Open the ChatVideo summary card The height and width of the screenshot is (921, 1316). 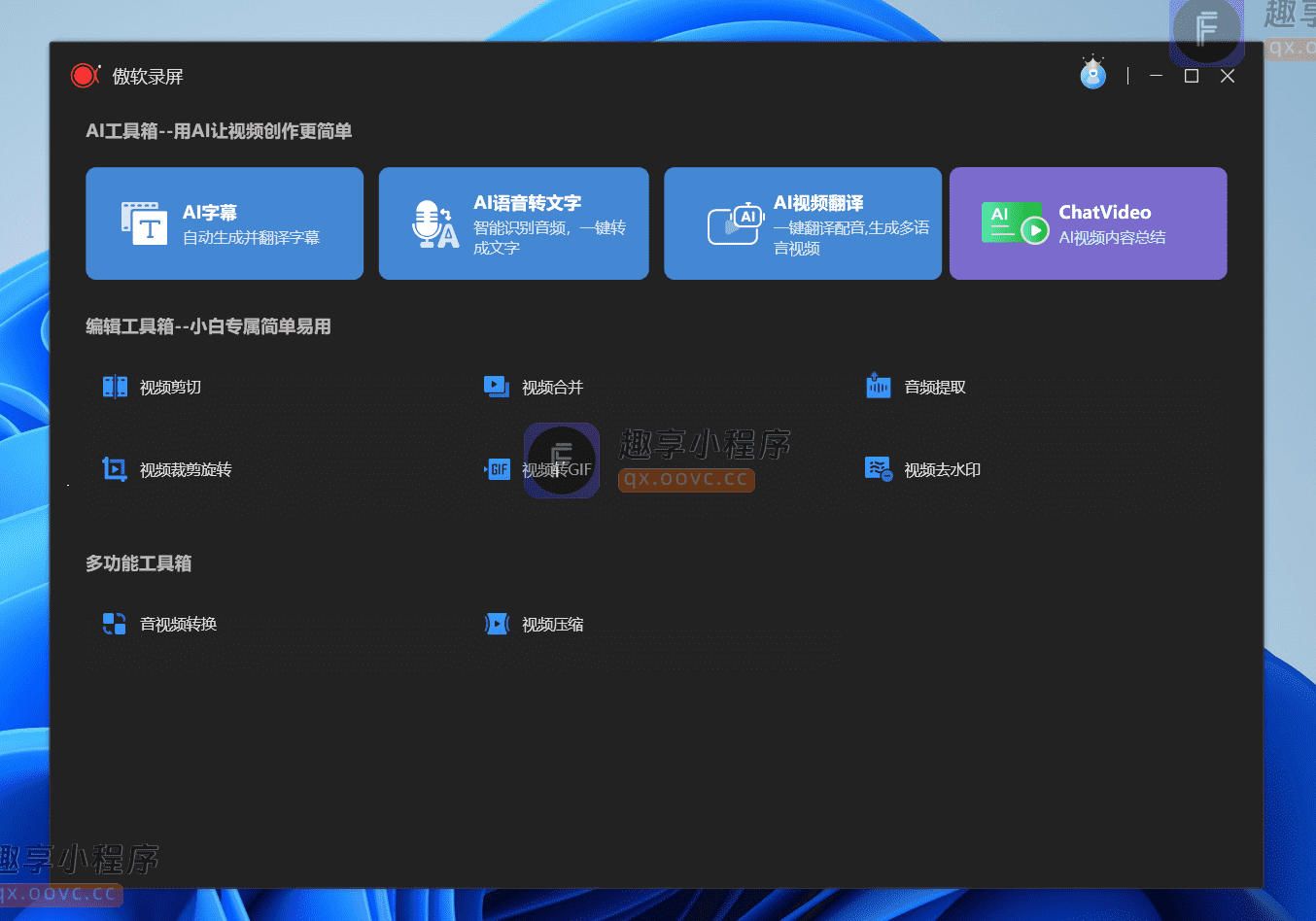(x=1089, y=223)
